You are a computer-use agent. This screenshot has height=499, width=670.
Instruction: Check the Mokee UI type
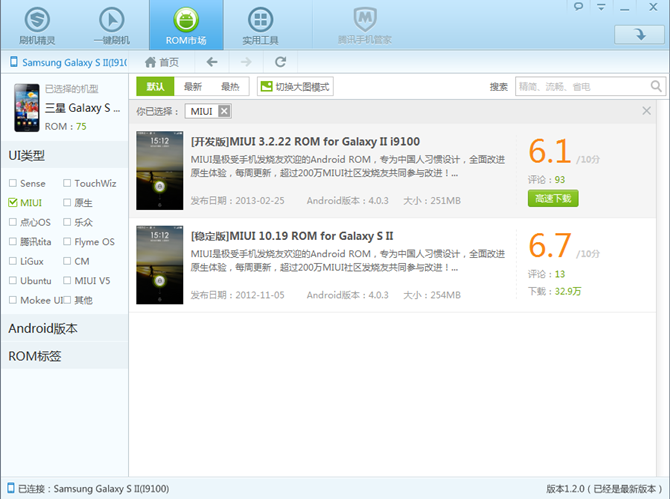click(13, 300)
